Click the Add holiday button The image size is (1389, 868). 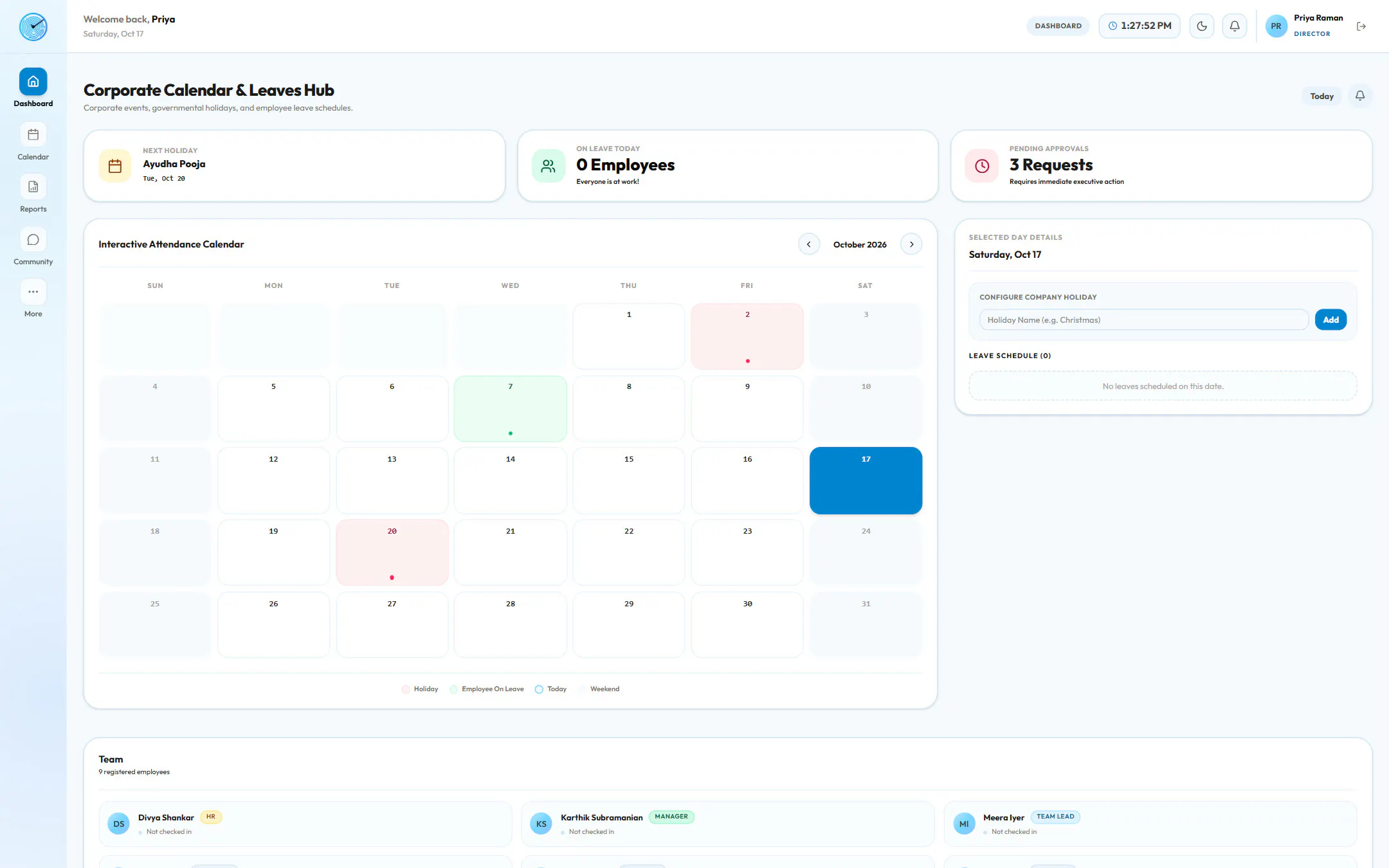[1330, 320]
